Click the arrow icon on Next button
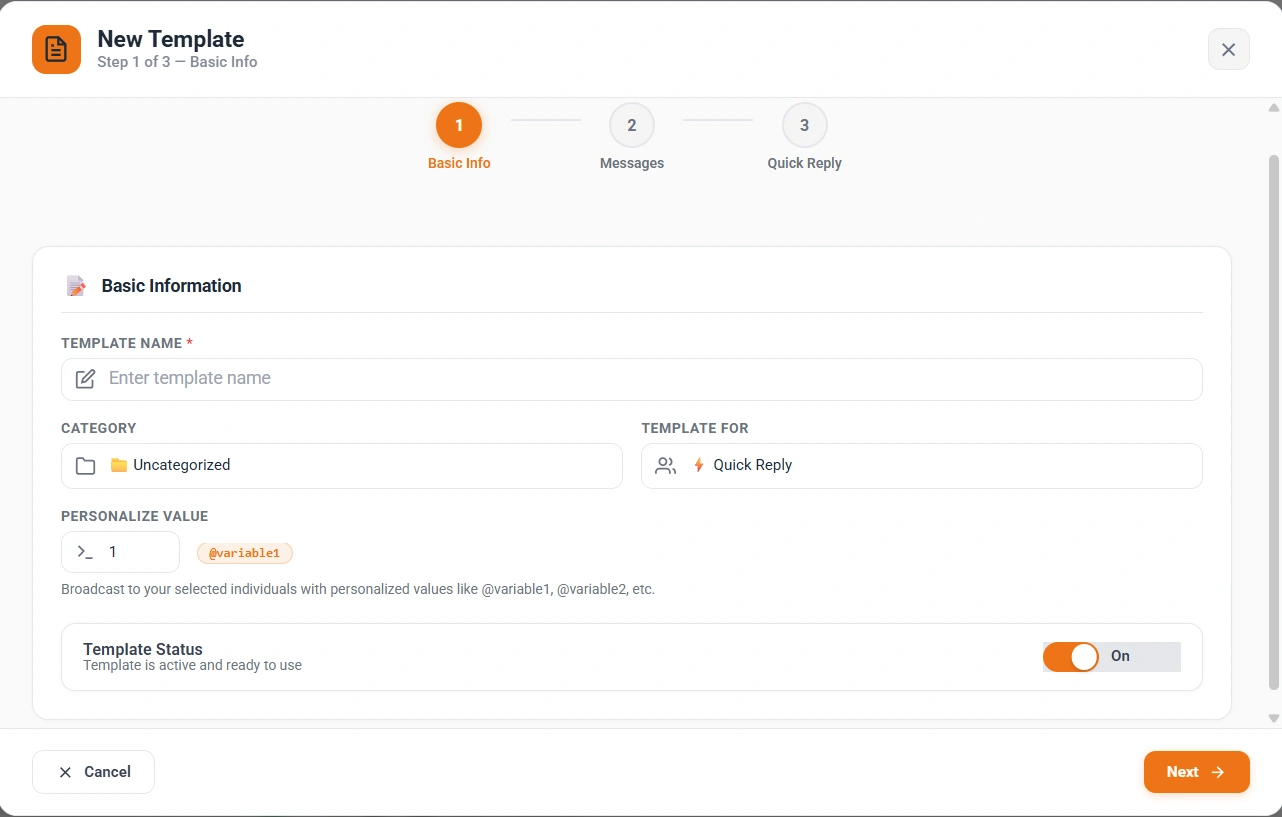This screenshot has height=817, width=1282. coord(1217,772)
